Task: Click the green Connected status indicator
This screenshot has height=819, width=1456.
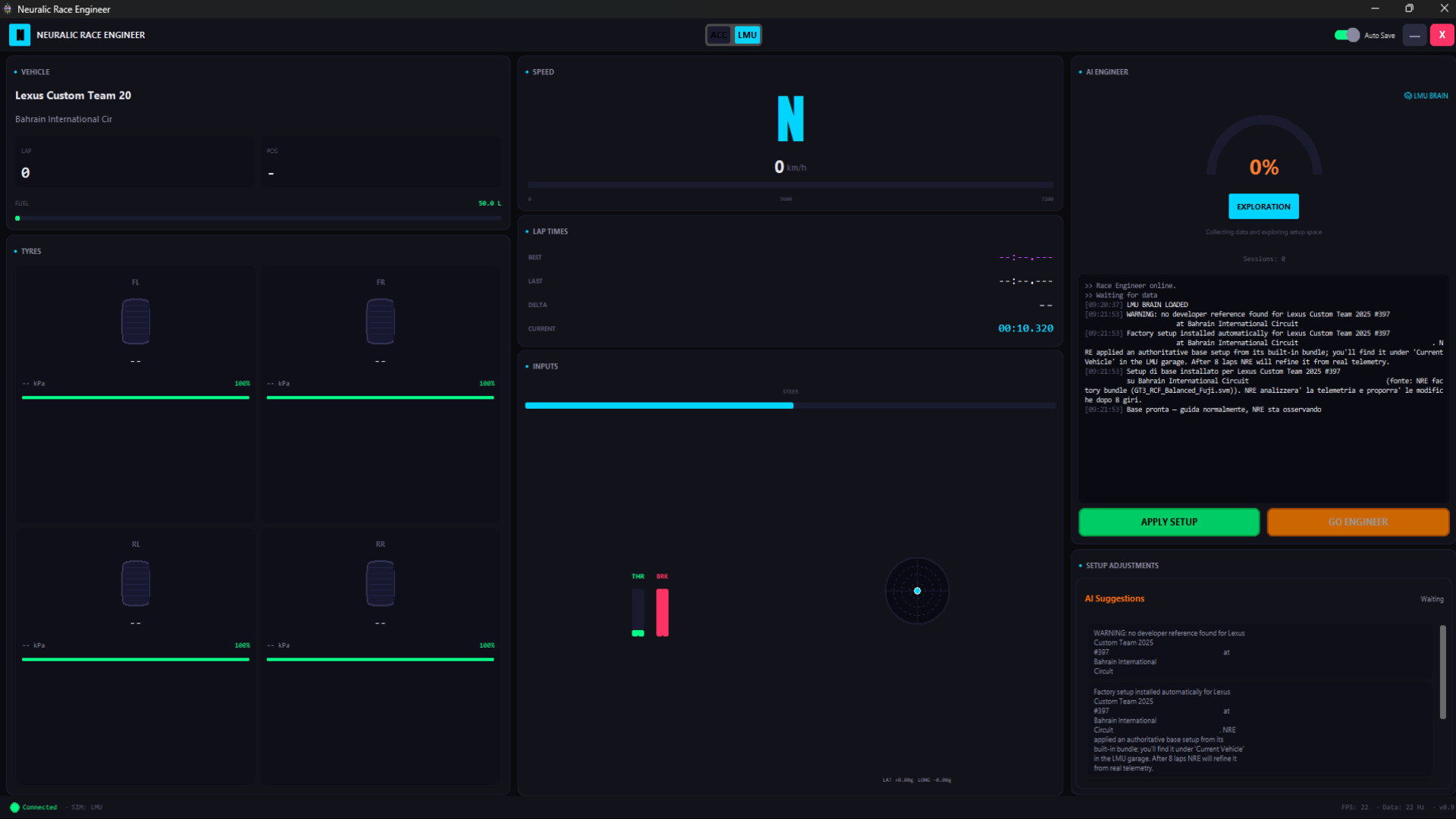Action: 14,807
